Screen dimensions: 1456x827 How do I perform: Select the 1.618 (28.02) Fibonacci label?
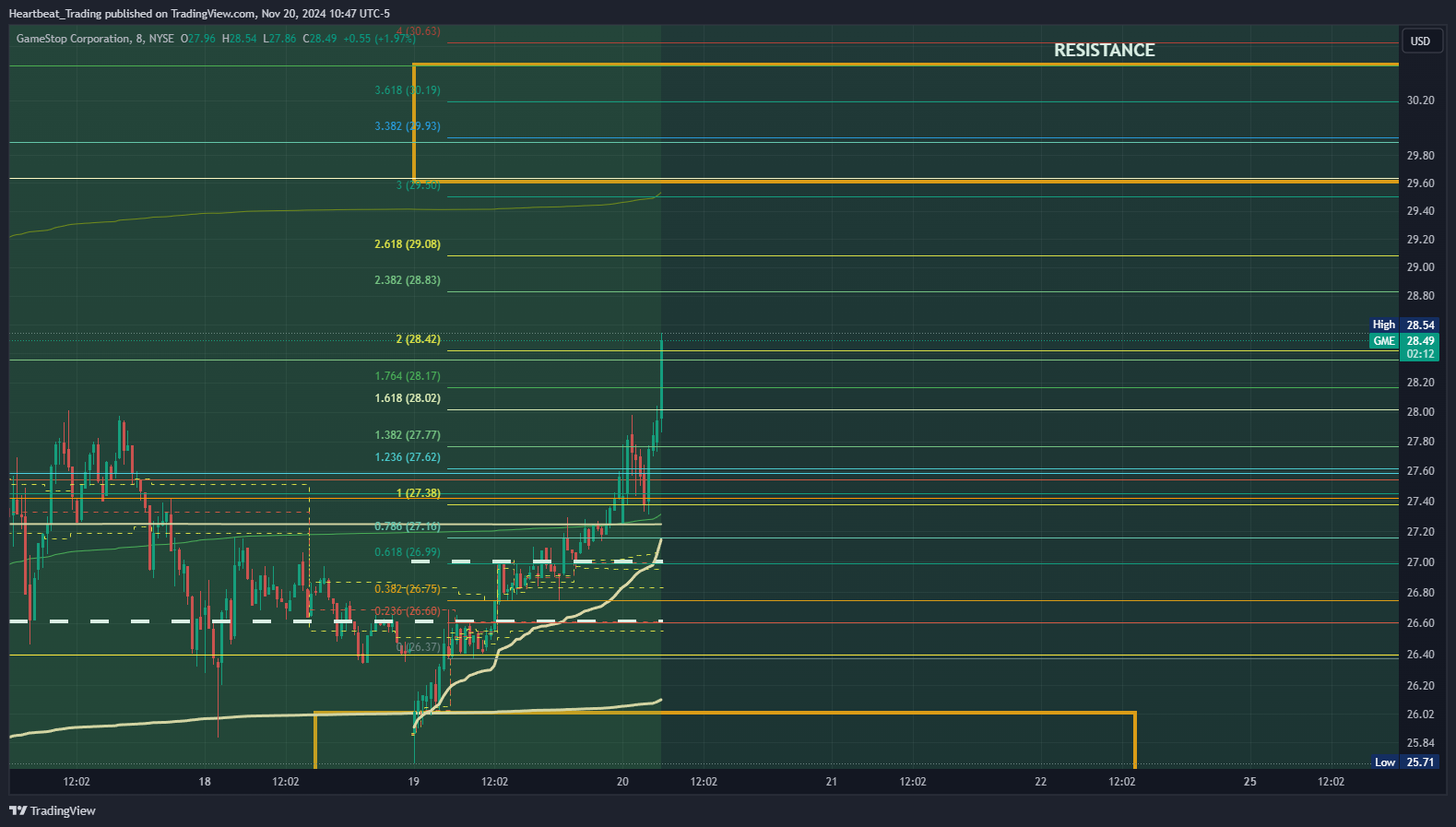coord(408,398)
